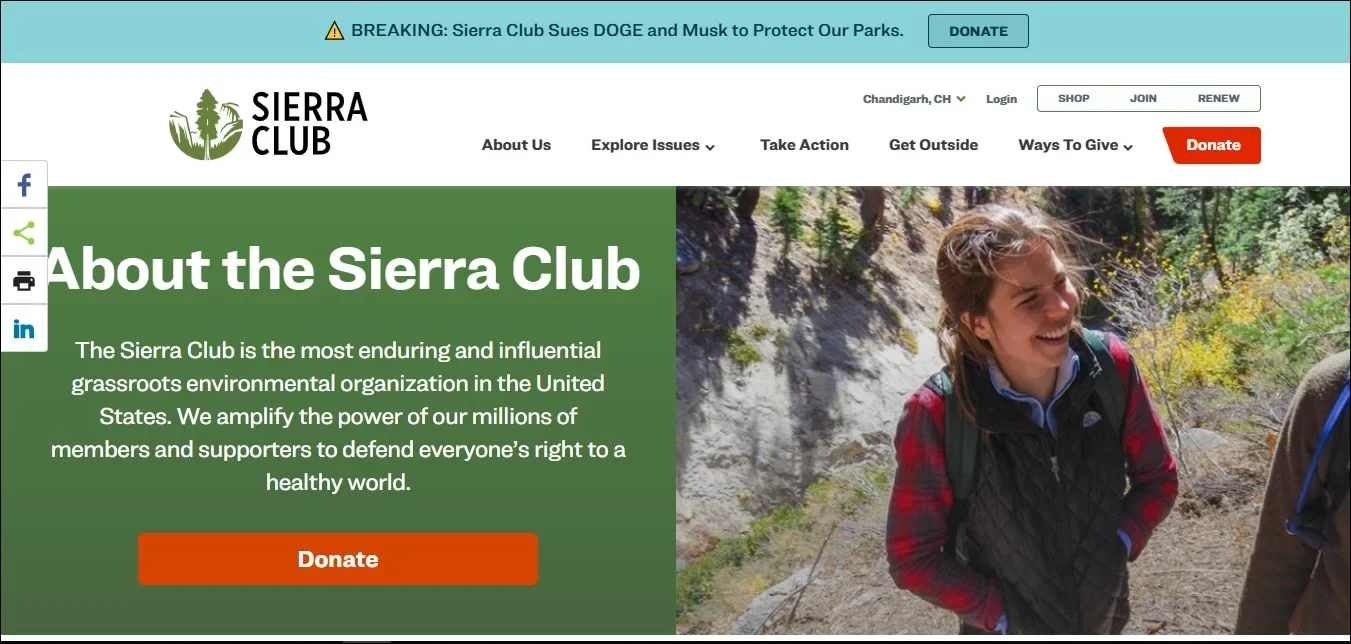Expand the Ways To Give menu
1351x644 pixels.
pos(1076,145)
